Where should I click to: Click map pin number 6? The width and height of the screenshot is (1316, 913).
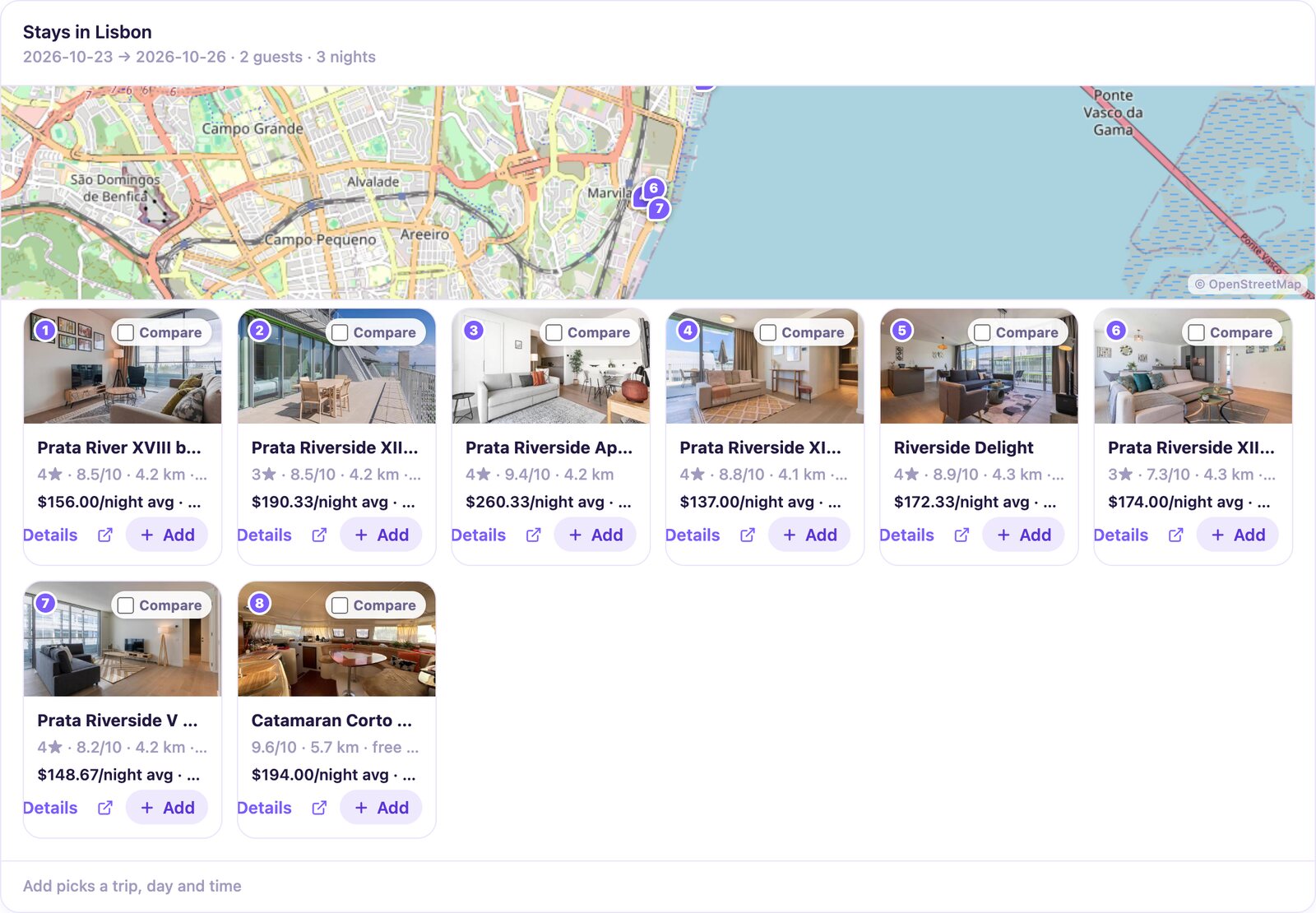tap(654, 188)
